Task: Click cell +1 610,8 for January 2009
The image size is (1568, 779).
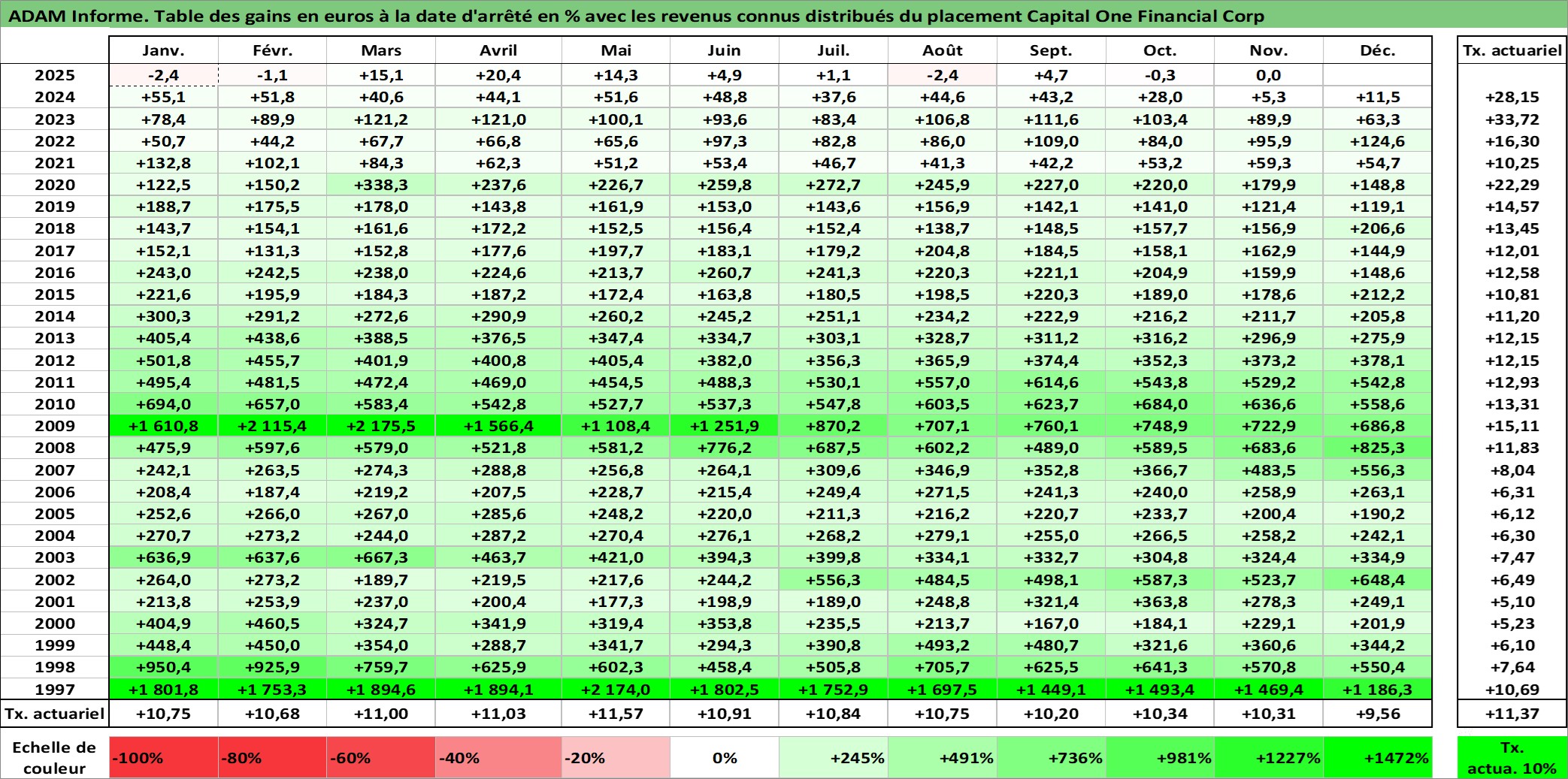Action: coord(164,426)
